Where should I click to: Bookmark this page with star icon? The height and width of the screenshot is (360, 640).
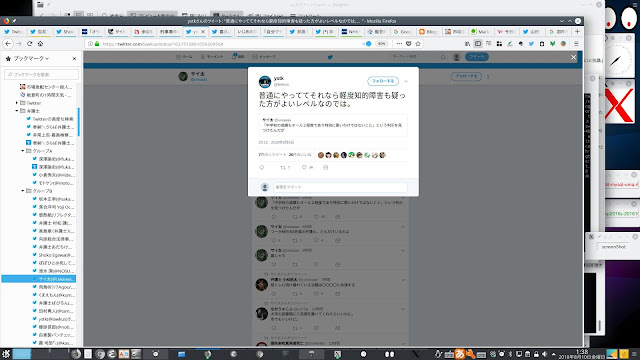coord(418,44)
